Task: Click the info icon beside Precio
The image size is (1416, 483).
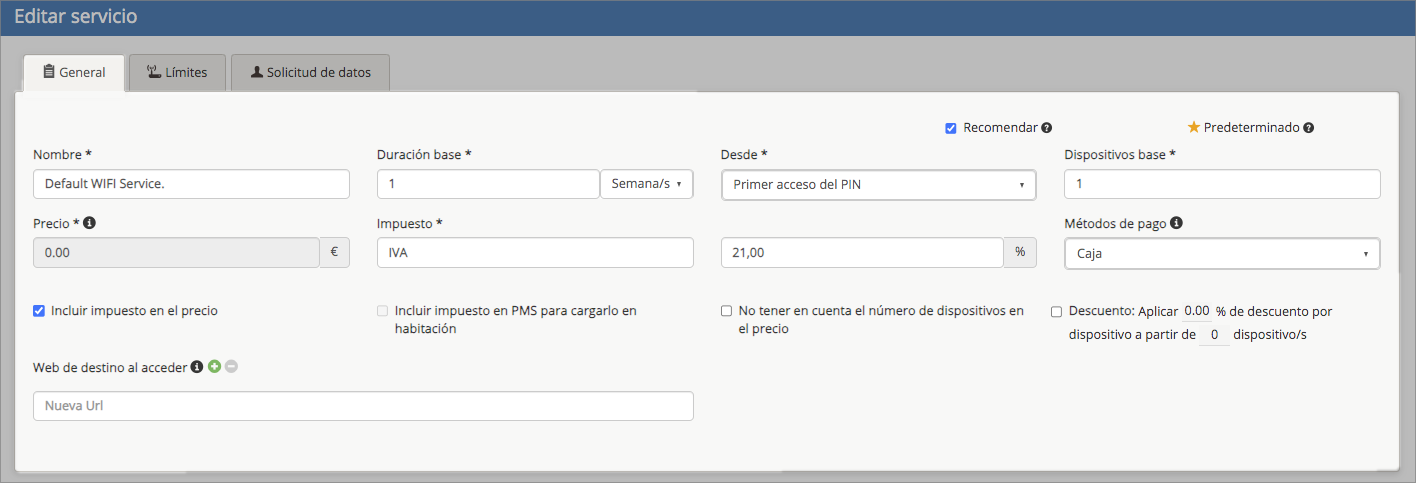Action: click(x=89, y=223)
